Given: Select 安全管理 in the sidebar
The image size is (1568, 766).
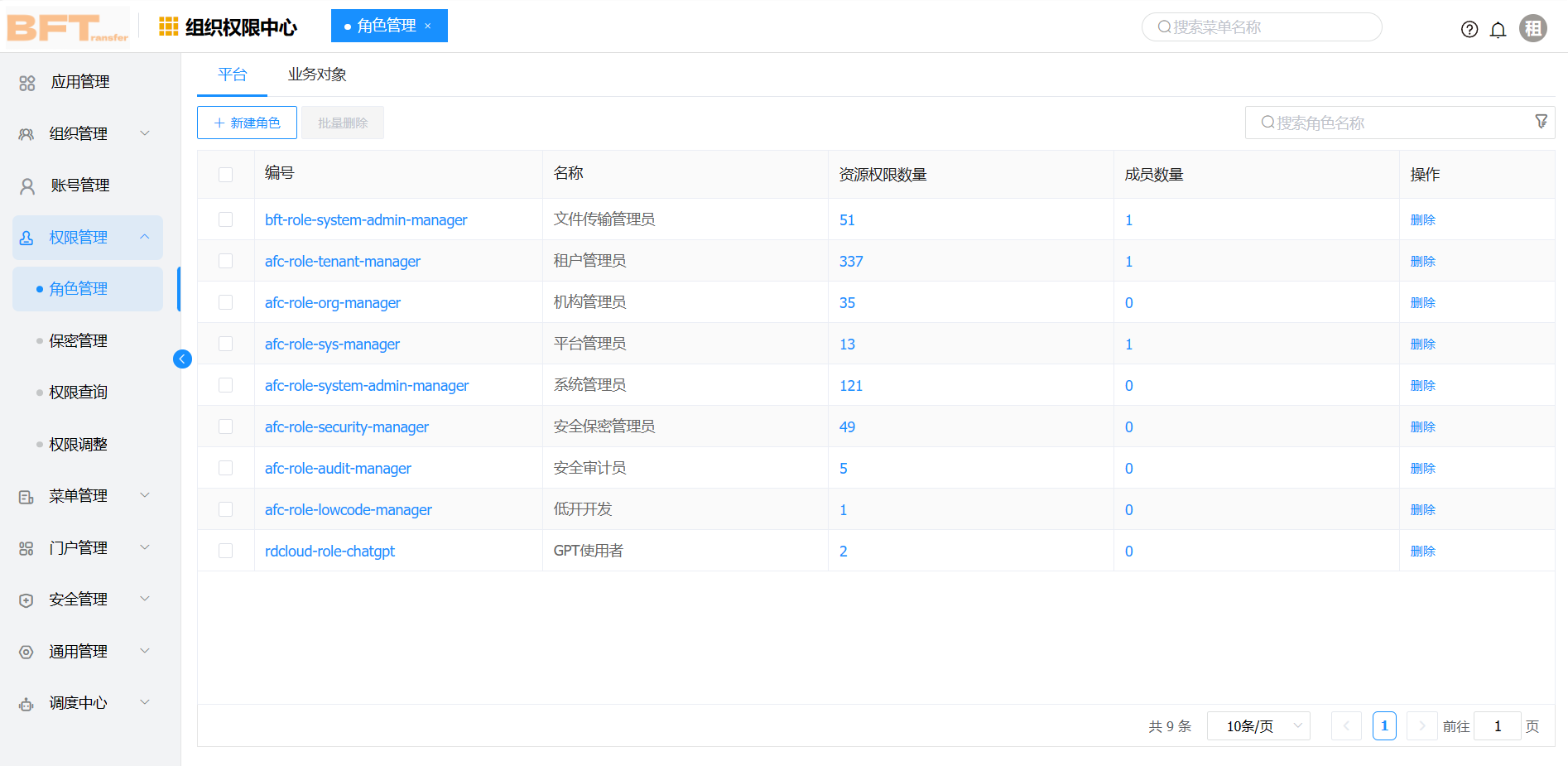Looking at the screenshot, I should 77,599.
